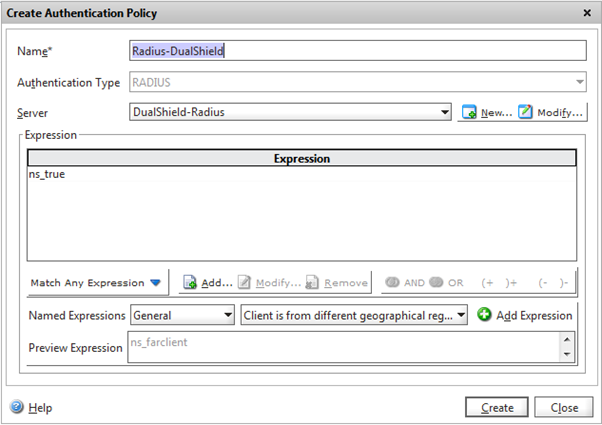The width and height of the screenshot is (602, 425).
Task: Click the Name input field
Action: (357, 51)
